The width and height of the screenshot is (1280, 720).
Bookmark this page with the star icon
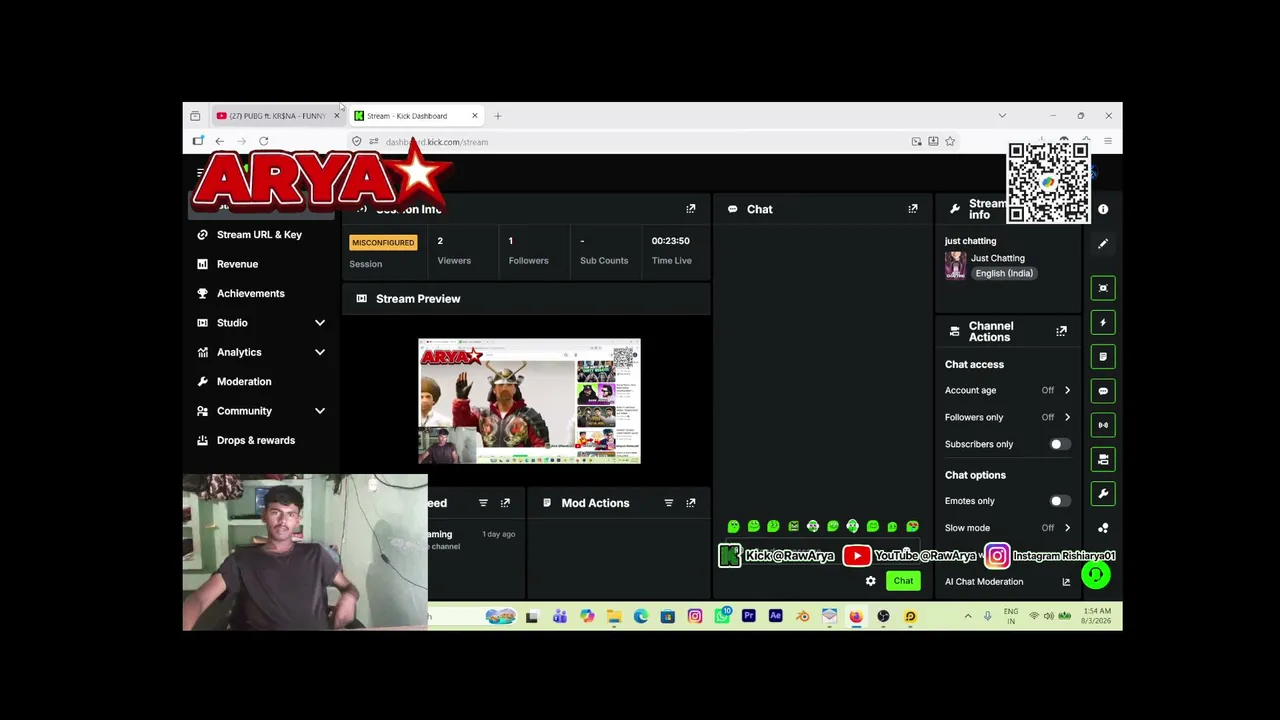click(950, 142)
